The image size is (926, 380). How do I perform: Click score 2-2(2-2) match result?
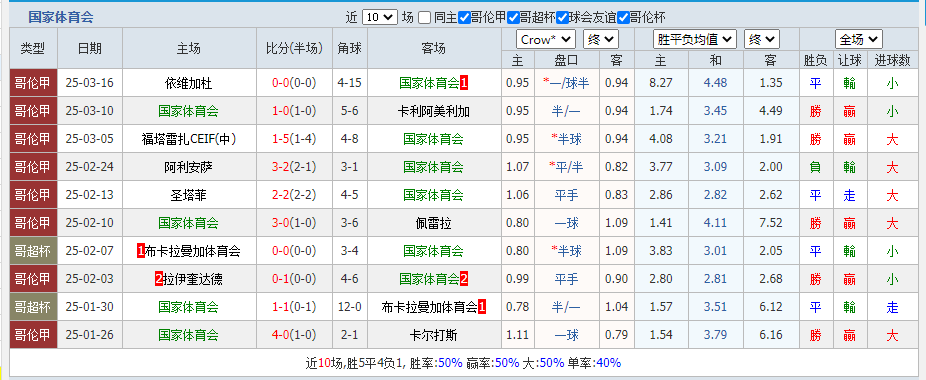(x=294, y=195)
